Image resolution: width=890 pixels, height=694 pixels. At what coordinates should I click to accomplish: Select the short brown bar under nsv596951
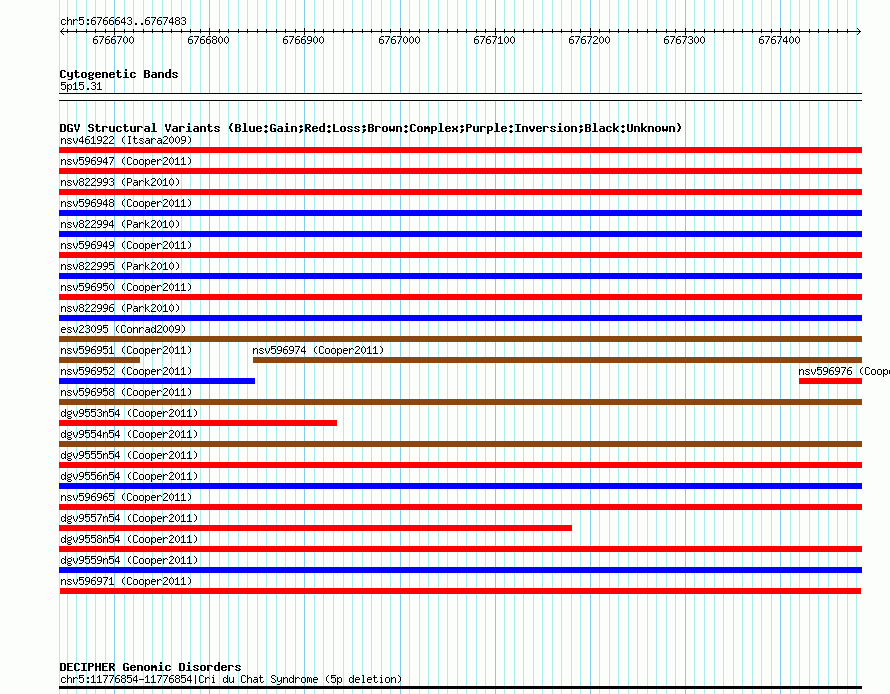coord(99,360)
